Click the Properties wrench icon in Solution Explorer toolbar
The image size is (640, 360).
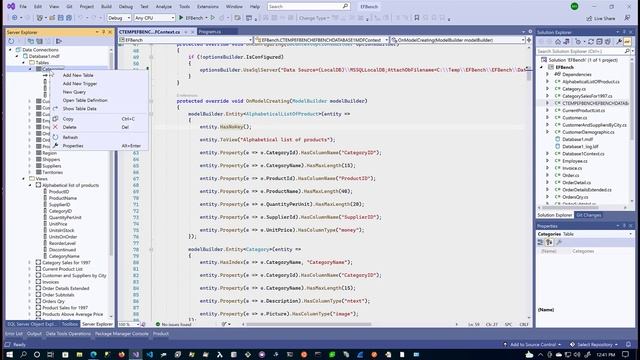619,42
